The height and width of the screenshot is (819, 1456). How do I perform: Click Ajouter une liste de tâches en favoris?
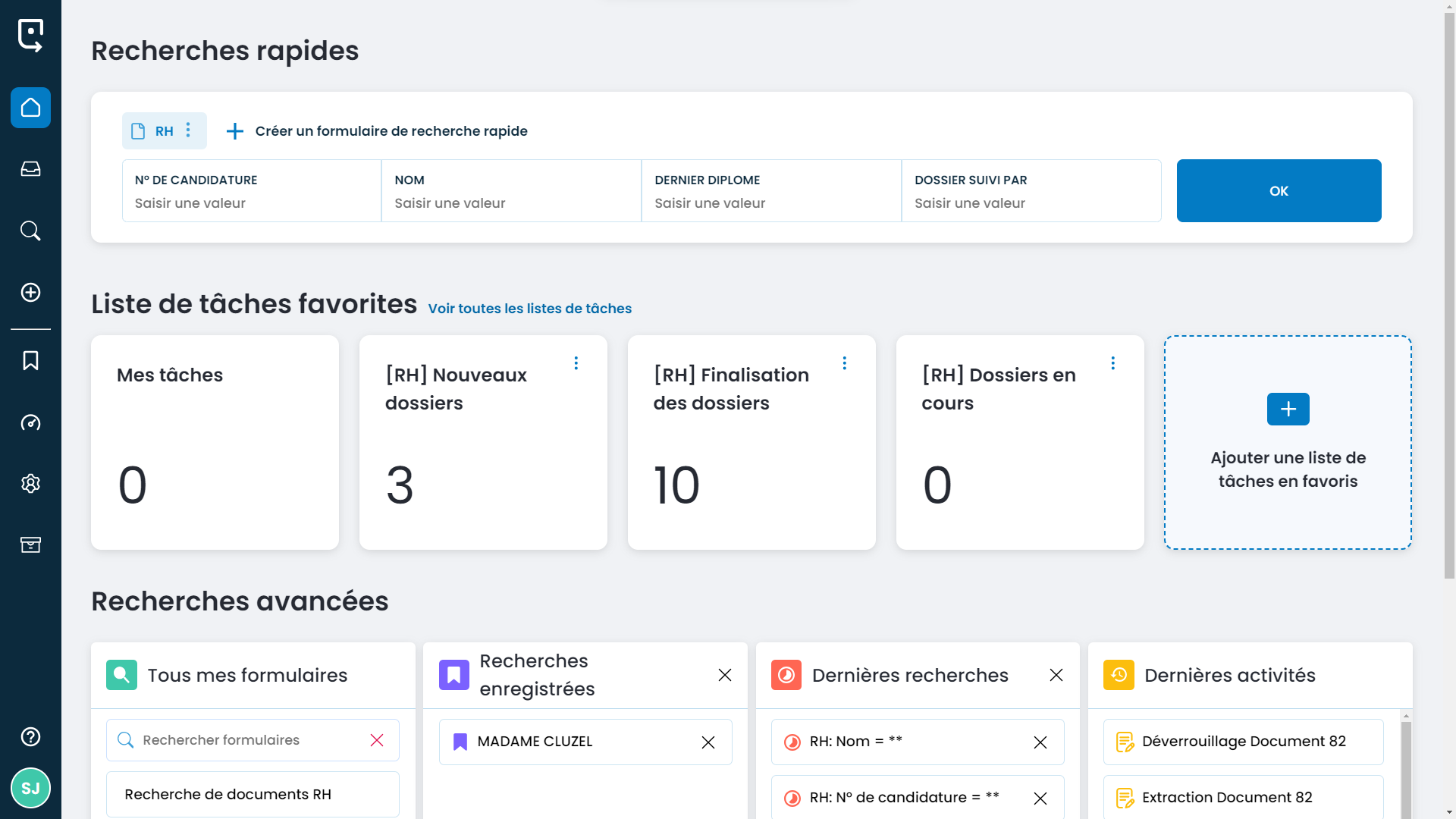coord(1288,469)
